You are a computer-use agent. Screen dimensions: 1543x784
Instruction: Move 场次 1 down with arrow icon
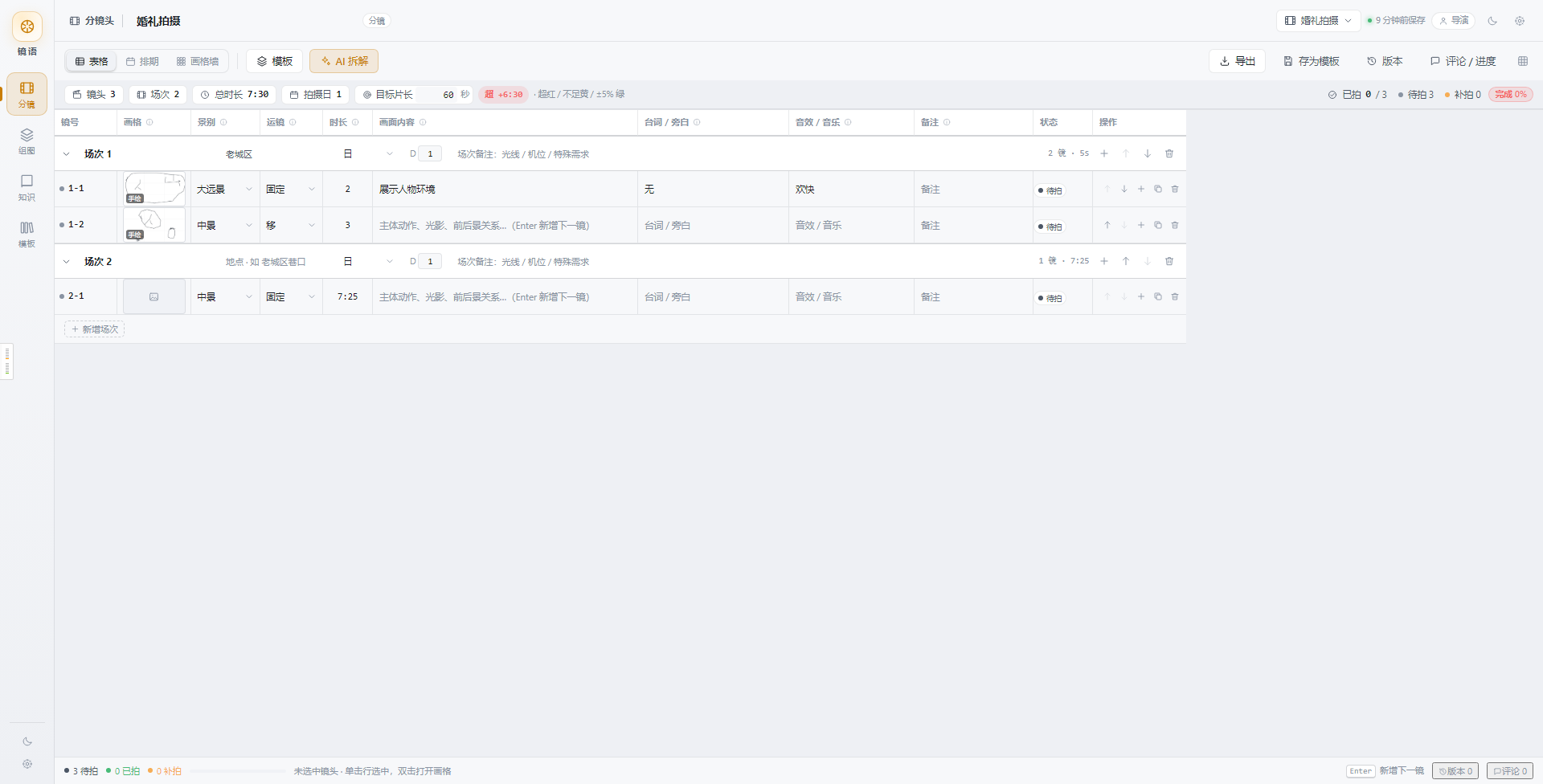click(x=1148, y=153)
